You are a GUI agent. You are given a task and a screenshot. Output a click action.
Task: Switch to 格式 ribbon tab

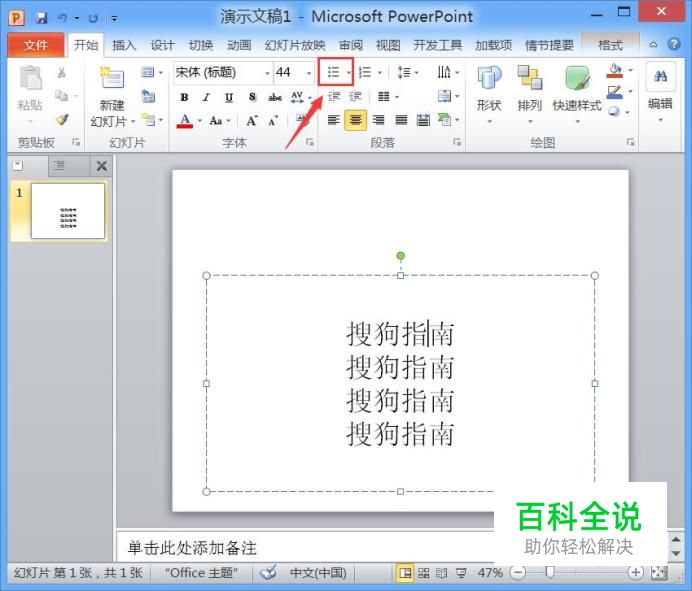(x=610, y=45)
